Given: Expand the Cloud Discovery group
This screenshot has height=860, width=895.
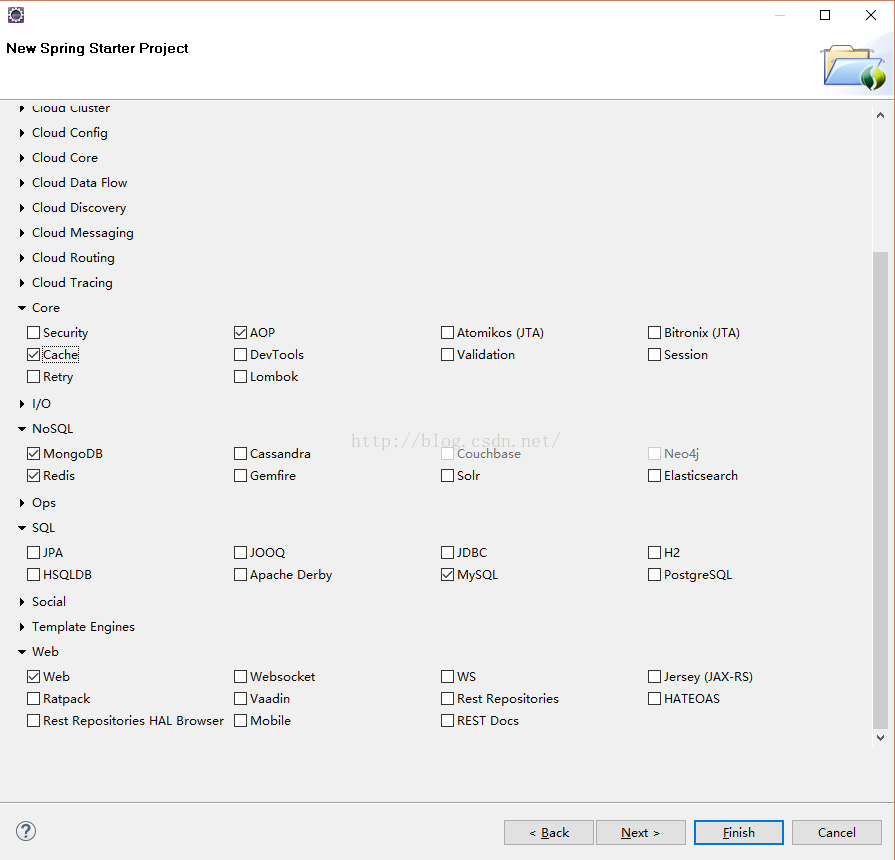Looking at the screenshot, I should tap(22, 208).
